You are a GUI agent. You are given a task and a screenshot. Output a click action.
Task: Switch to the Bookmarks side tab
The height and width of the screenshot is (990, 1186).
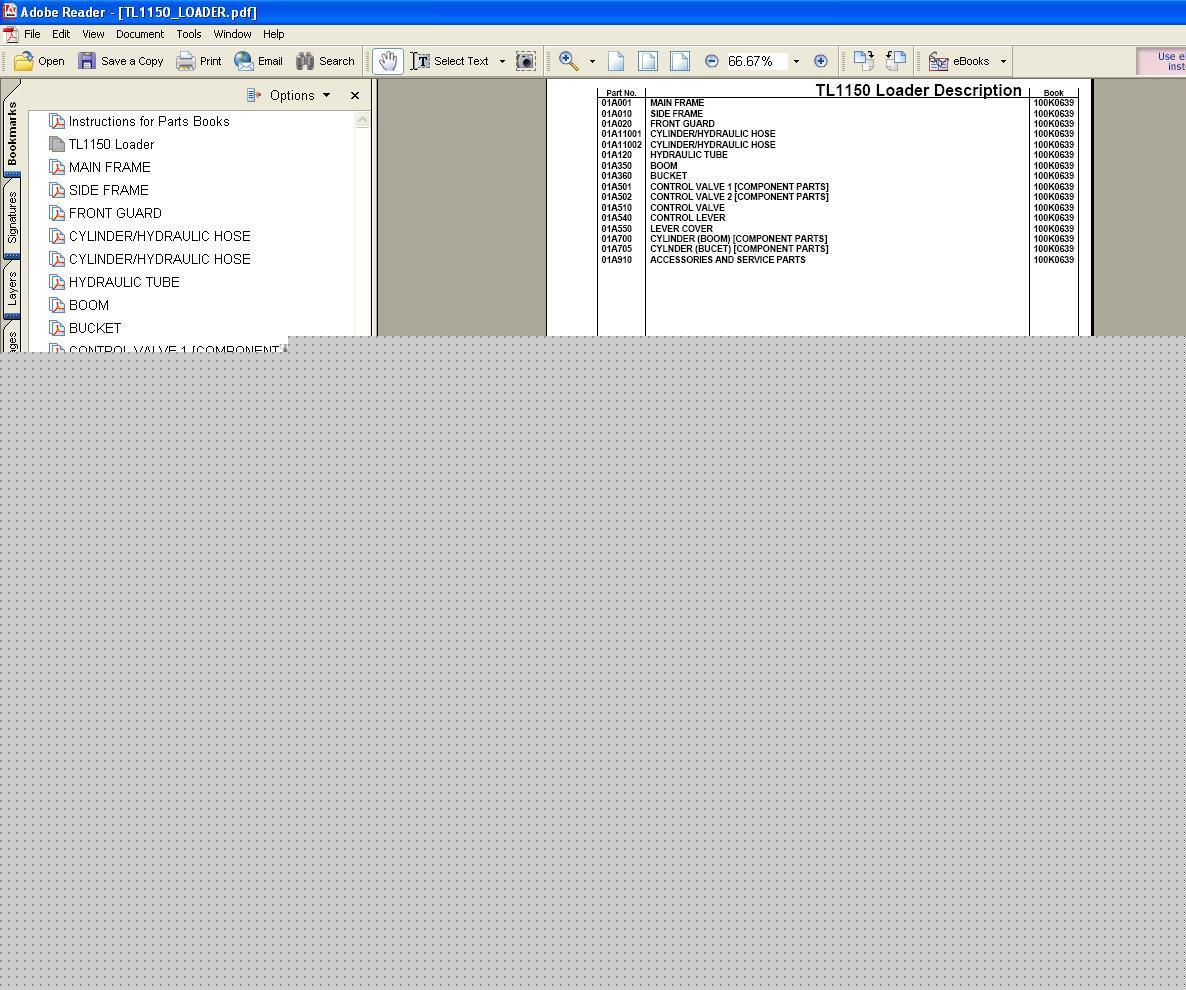tap(12, 133)
